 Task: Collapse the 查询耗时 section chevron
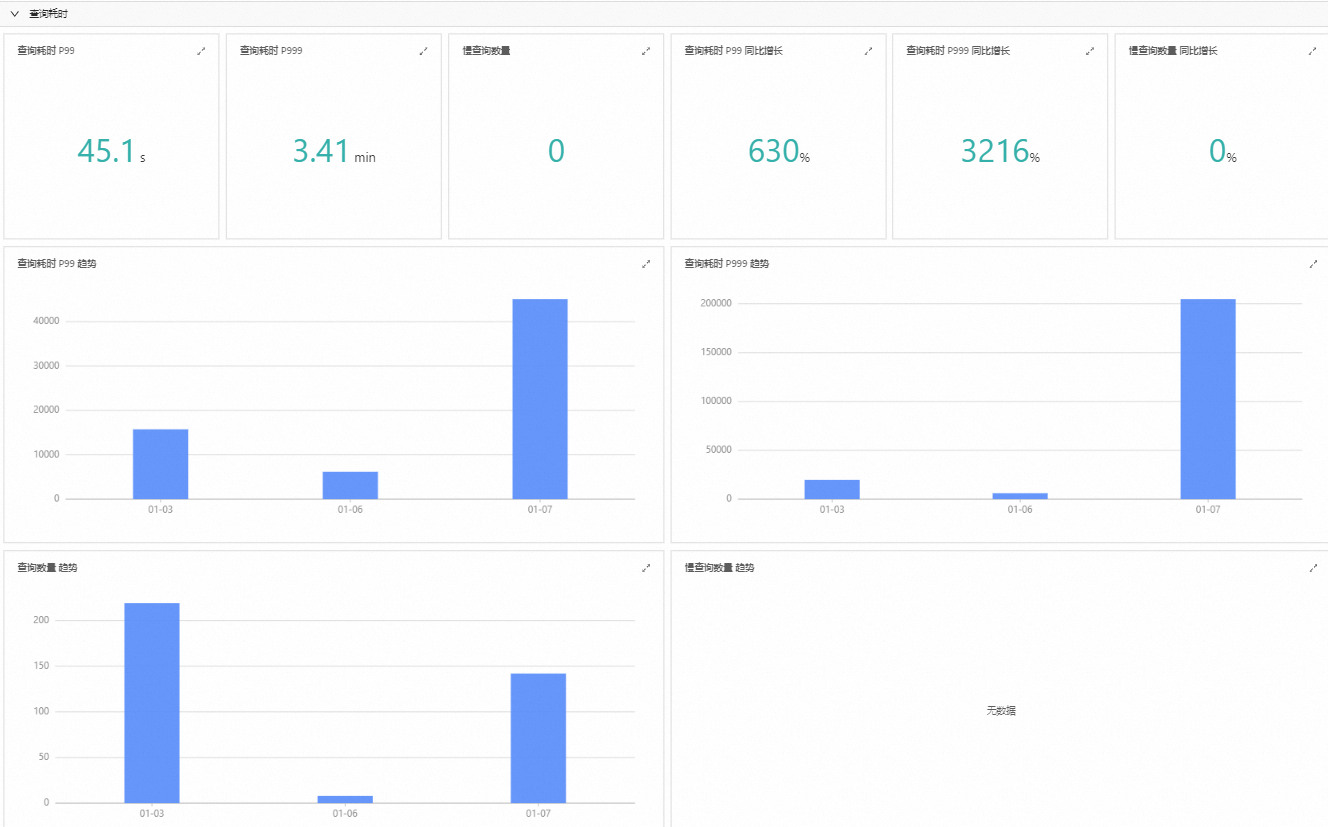(x=15, y=15)
